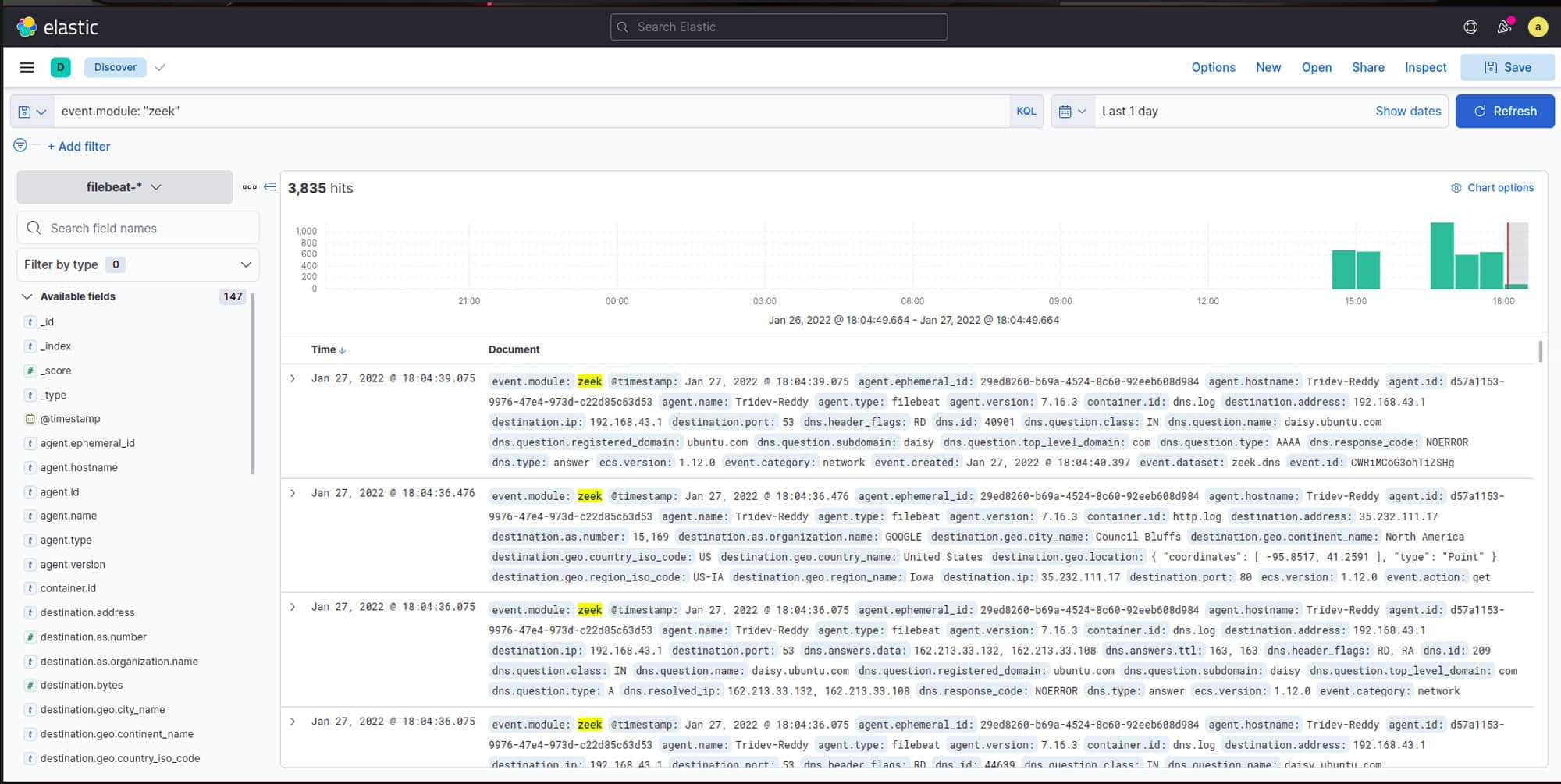The width and height of the screenshot is (1561, 784).
Task: Select the agent.version field
Action: (73, 564)
